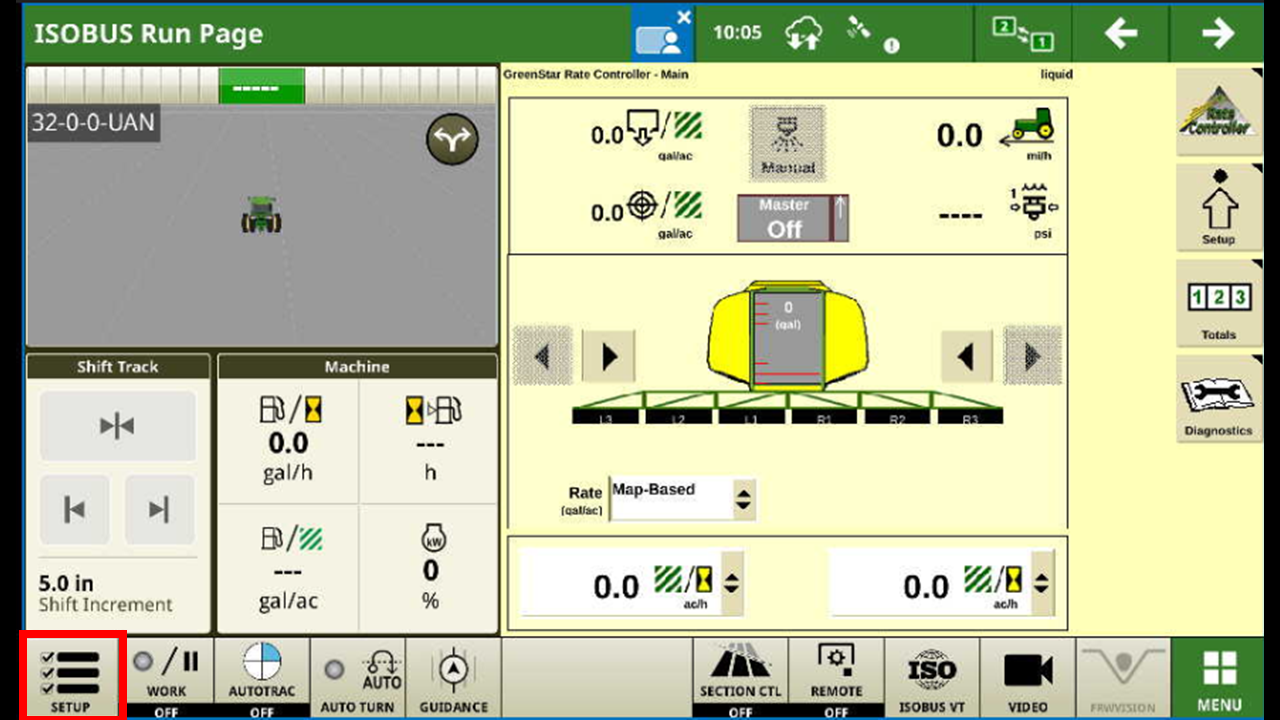Click the greyed left boom arrow pointing left

(x=543, y=356)
